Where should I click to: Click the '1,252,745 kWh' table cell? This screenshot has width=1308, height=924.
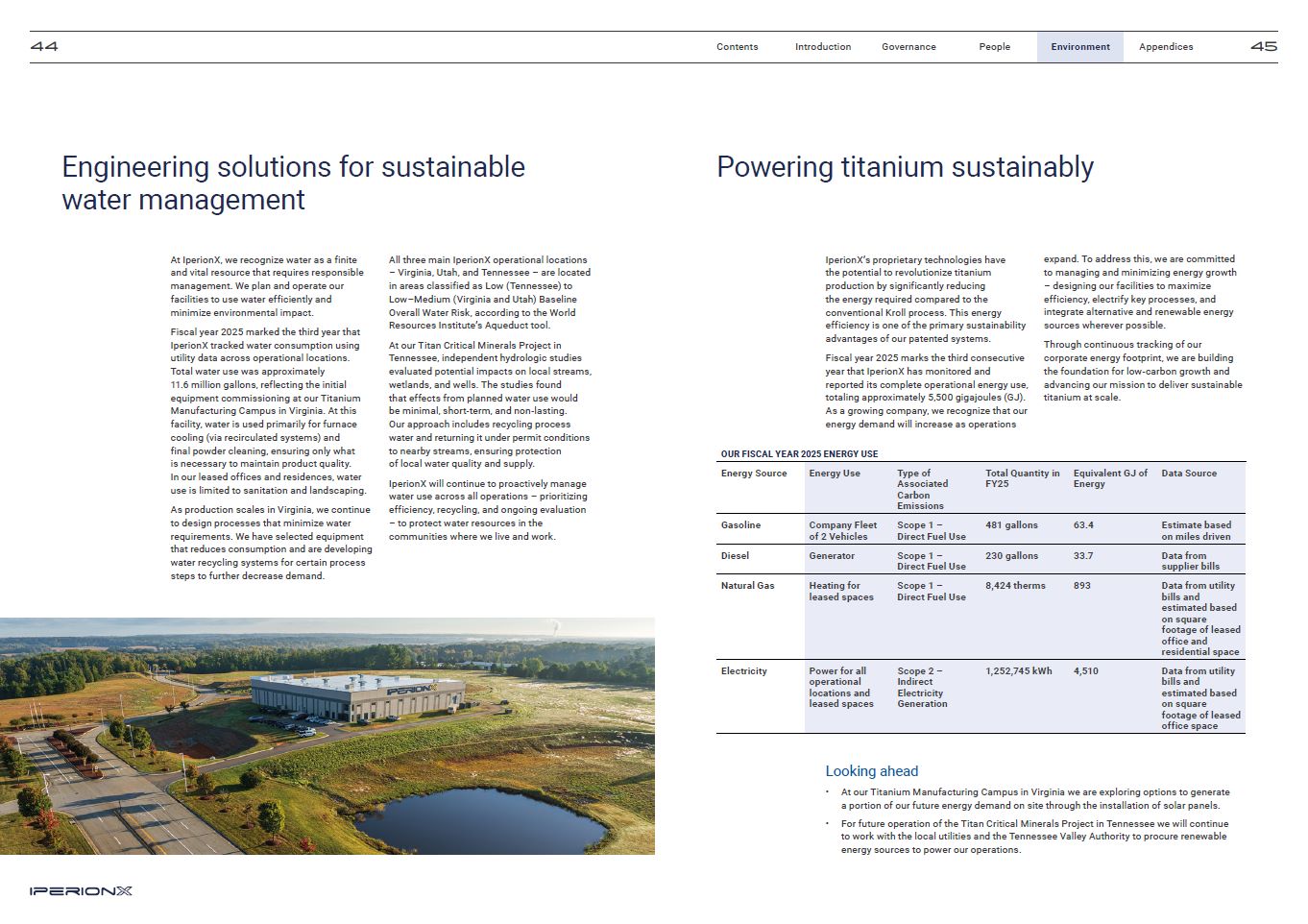[x=1018, y=671]
